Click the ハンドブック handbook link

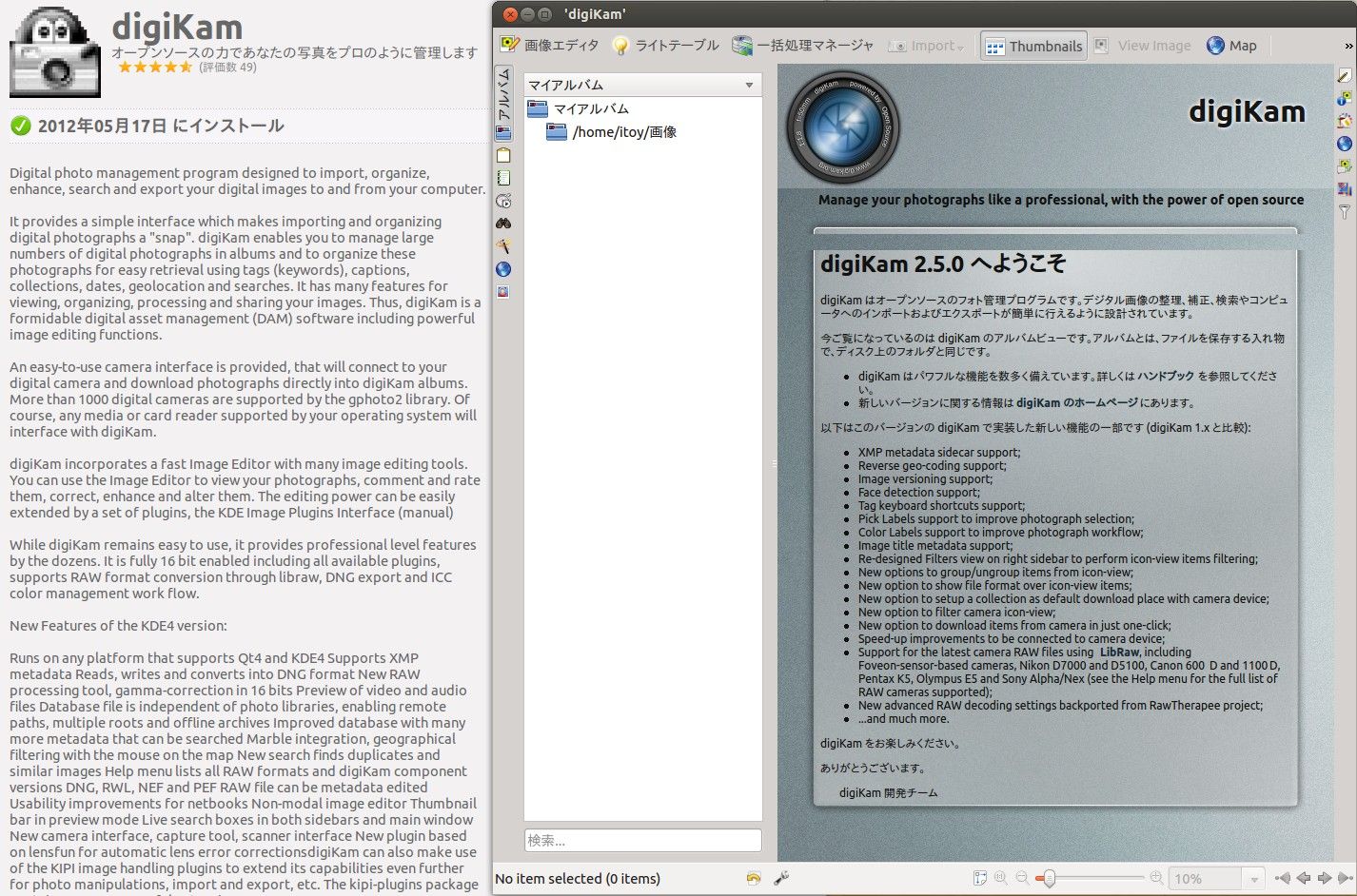(x=1166, y=377)
